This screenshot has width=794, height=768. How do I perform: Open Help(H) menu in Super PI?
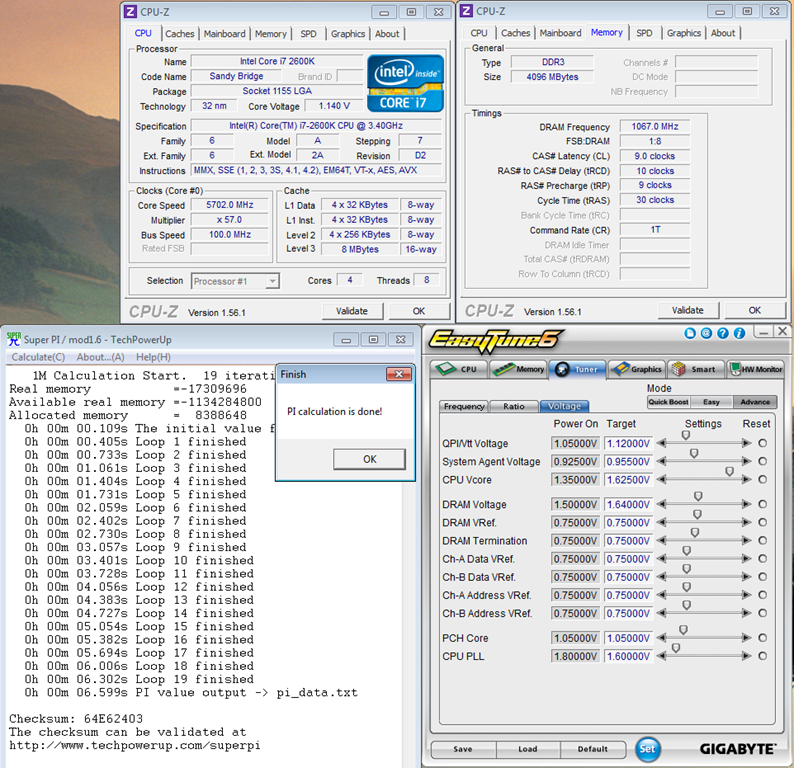[153, 357]
